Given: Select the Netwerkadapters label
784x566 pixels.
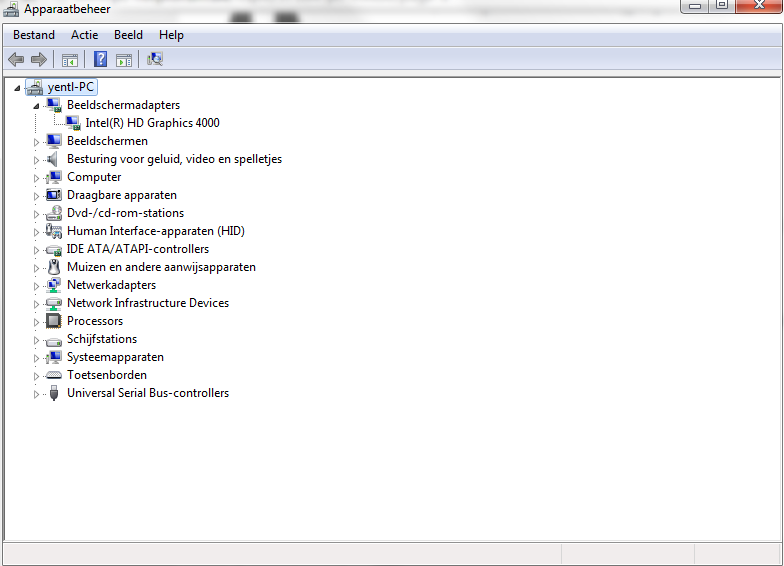Looking at the screenshot, I should pos(112,285).
